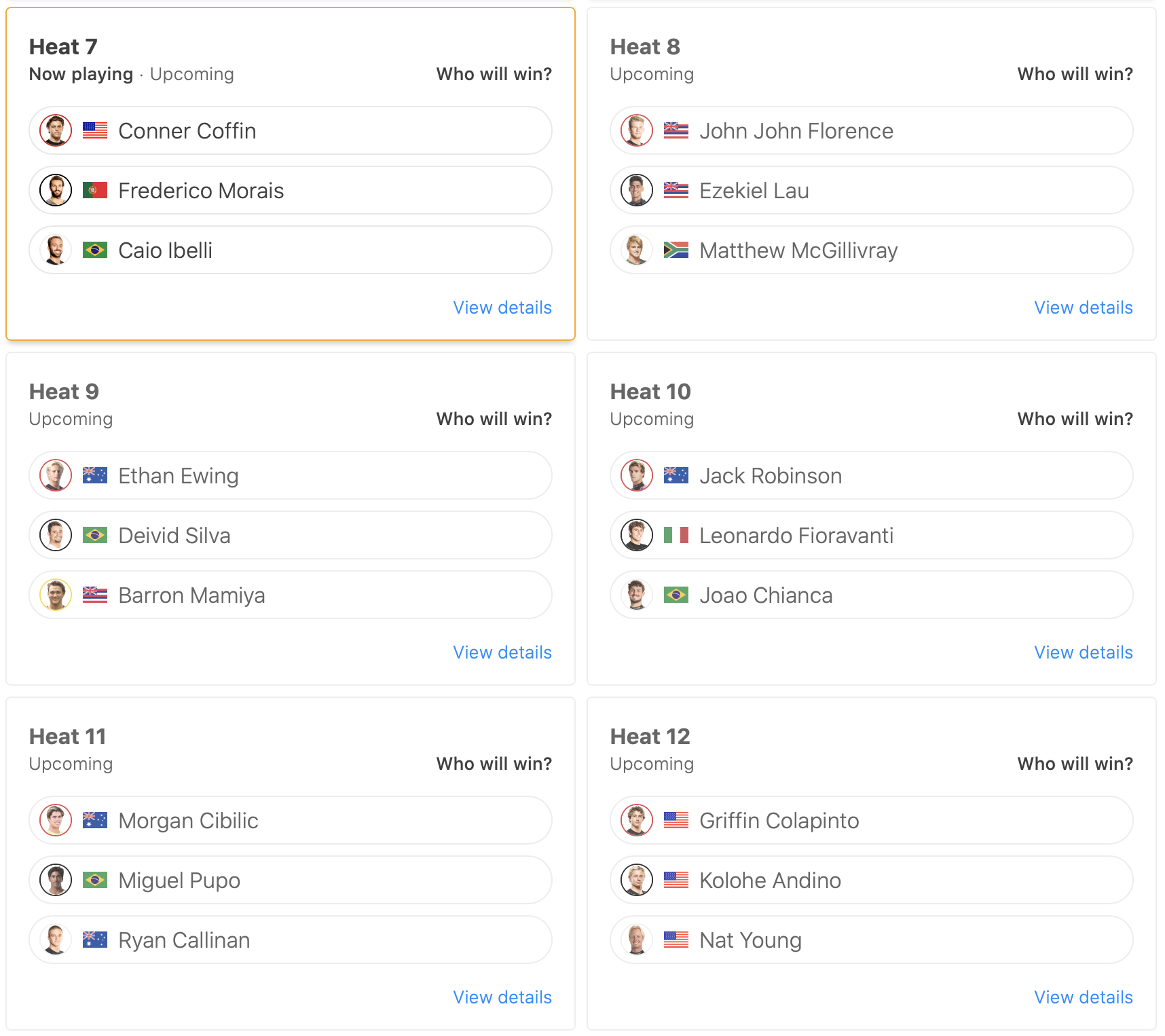Click Italy flag beside Leonardo Fioravanti
1165x1036 pixels.
(x=676, y=535)
